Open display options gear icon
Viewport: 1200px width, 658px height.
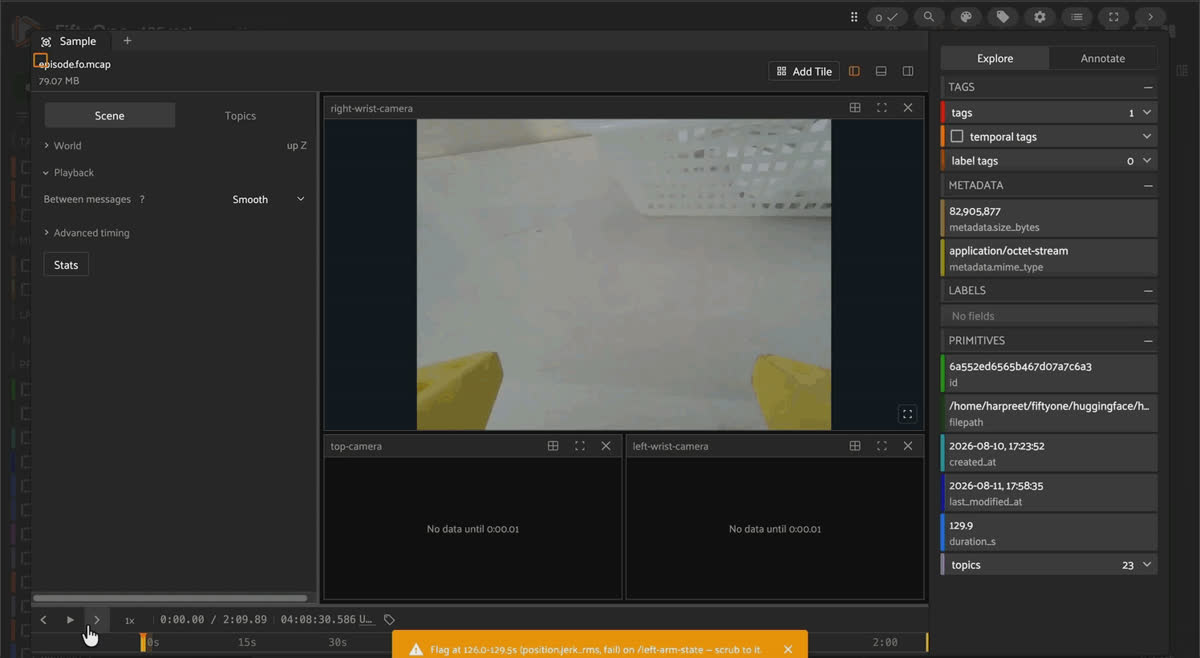pyautogui.click(x=1040, y=17)
